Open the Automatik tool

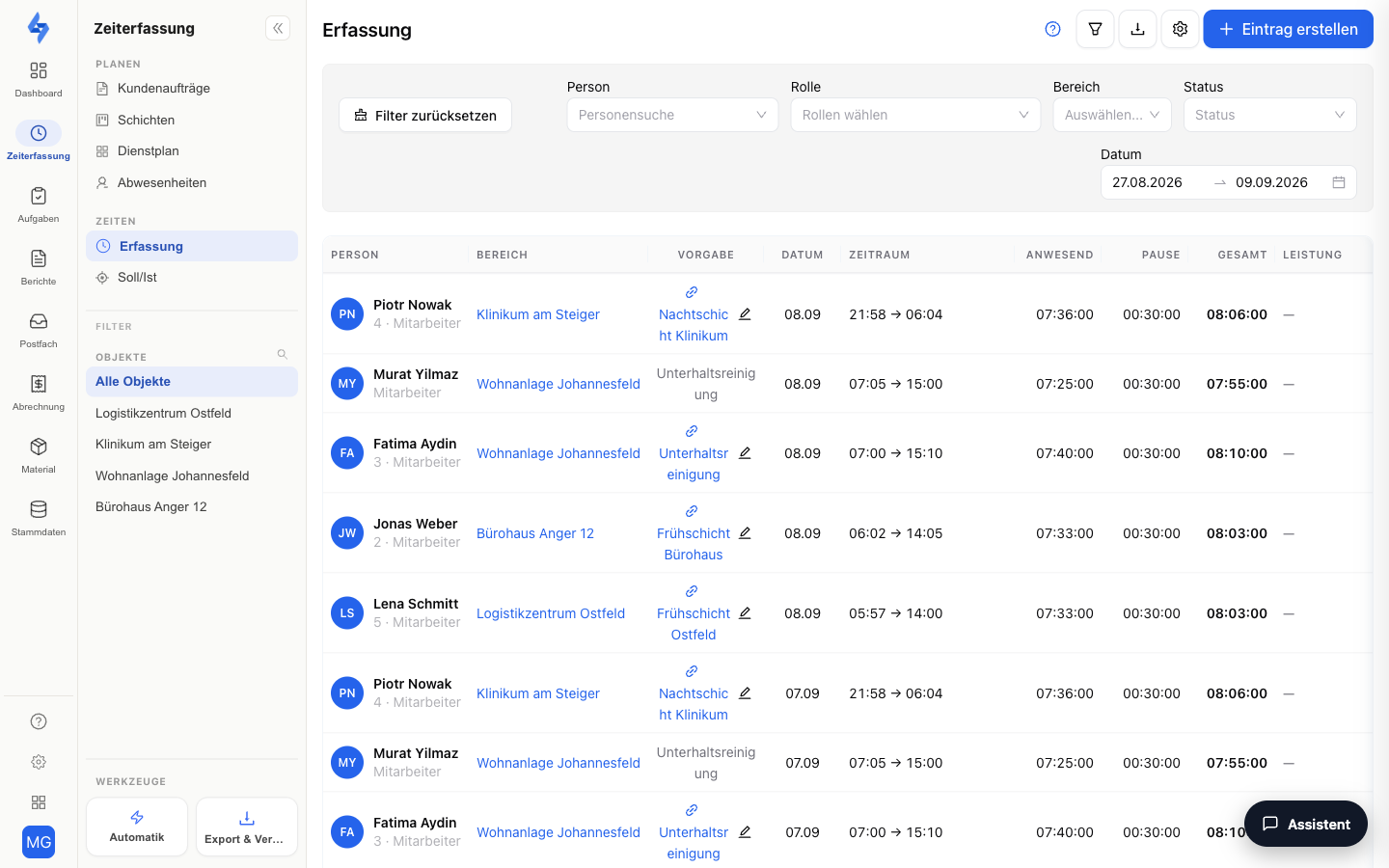(x=137, y=827)
